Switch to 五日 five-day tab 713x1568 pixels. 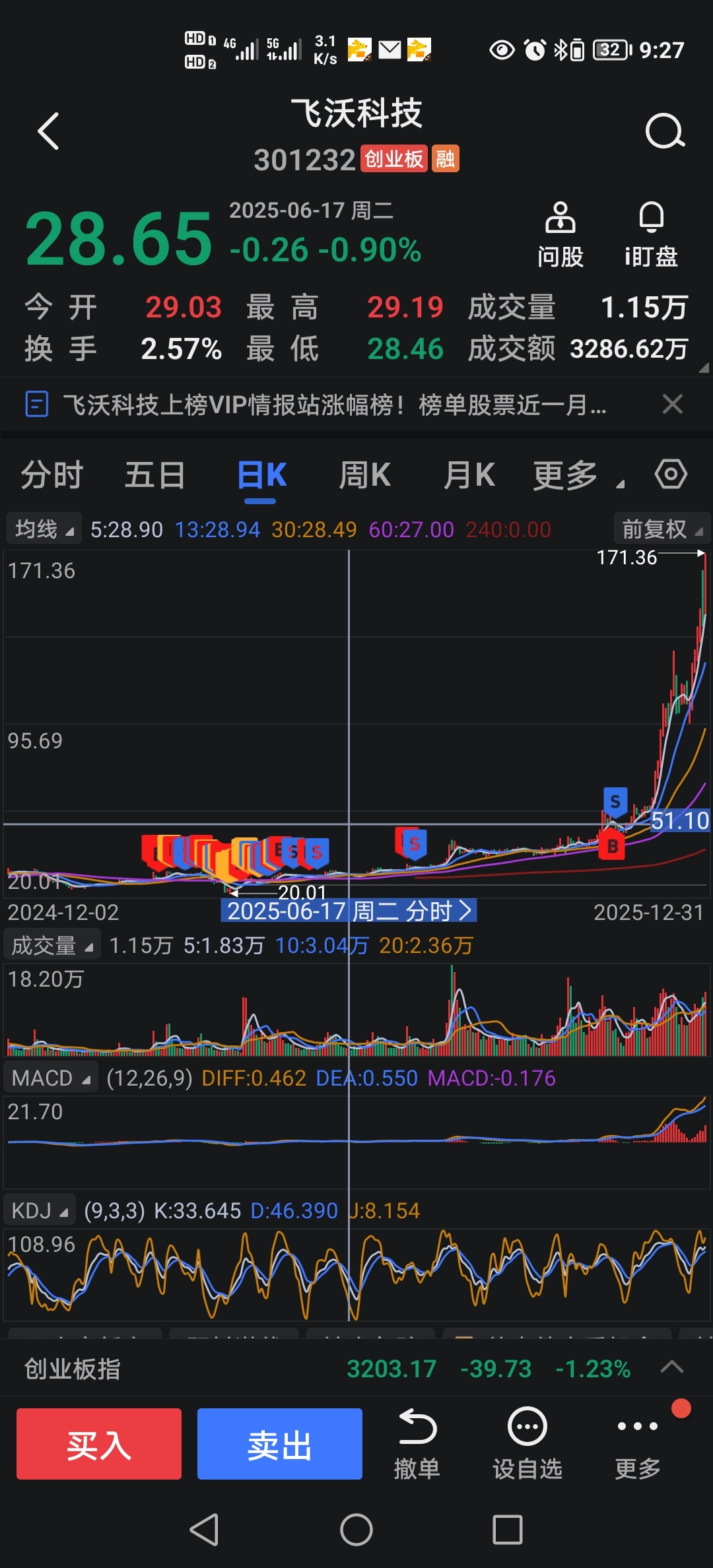point(155,475)
